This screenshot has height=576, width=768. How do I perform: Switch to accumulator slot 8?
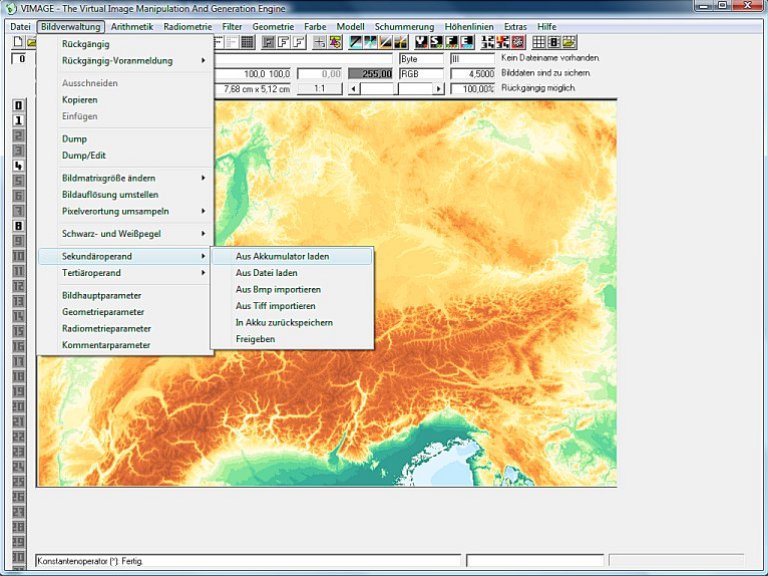pos(18,225)
